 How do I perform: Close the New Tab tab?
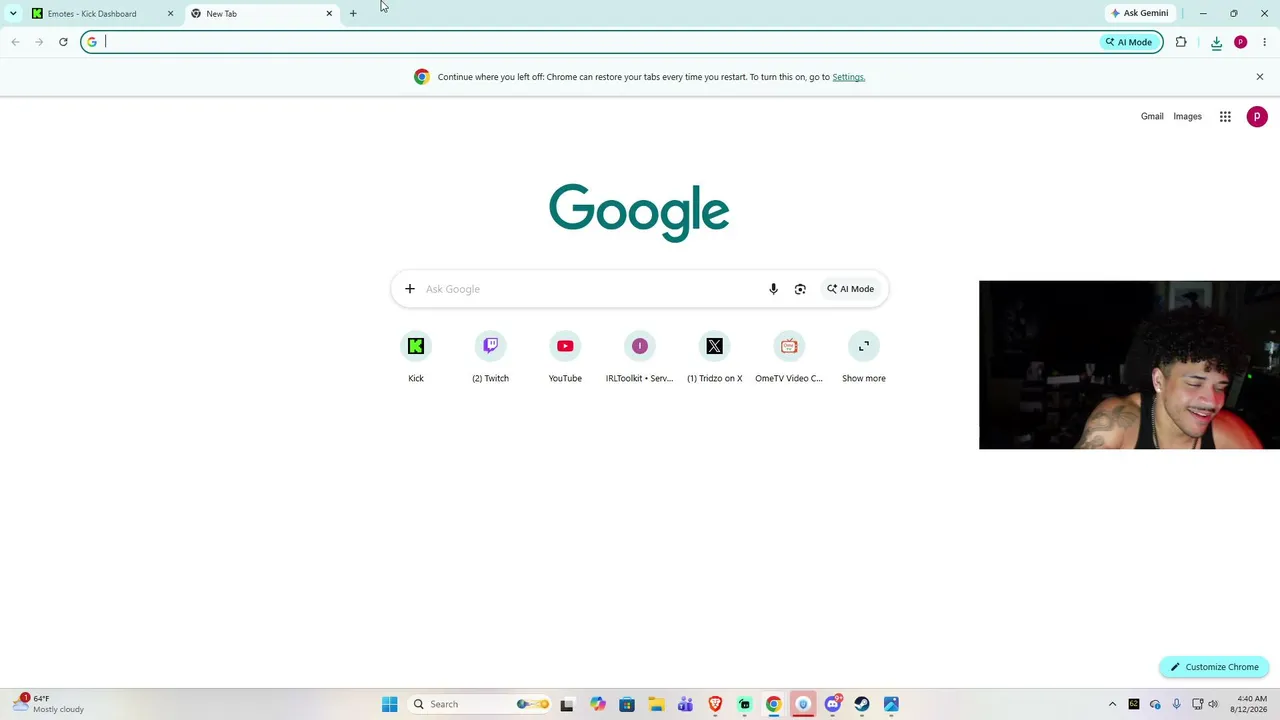(329, 14)
